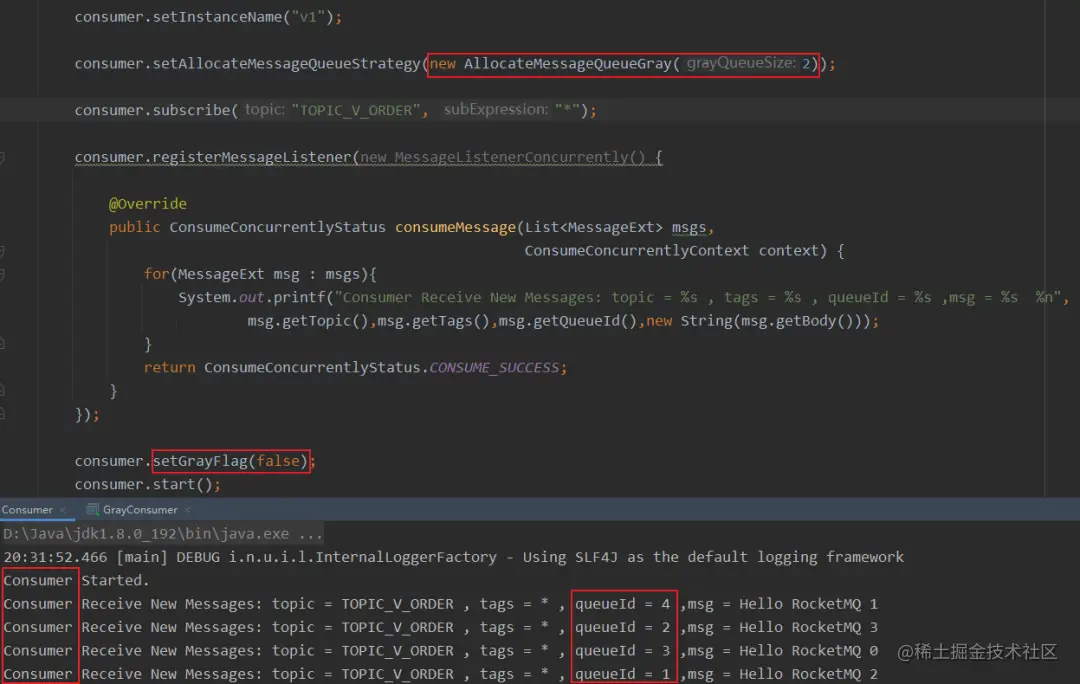Click 'queueId = 1' in console output
Viewport: 1080px width, 684px height.
(623, 674)
